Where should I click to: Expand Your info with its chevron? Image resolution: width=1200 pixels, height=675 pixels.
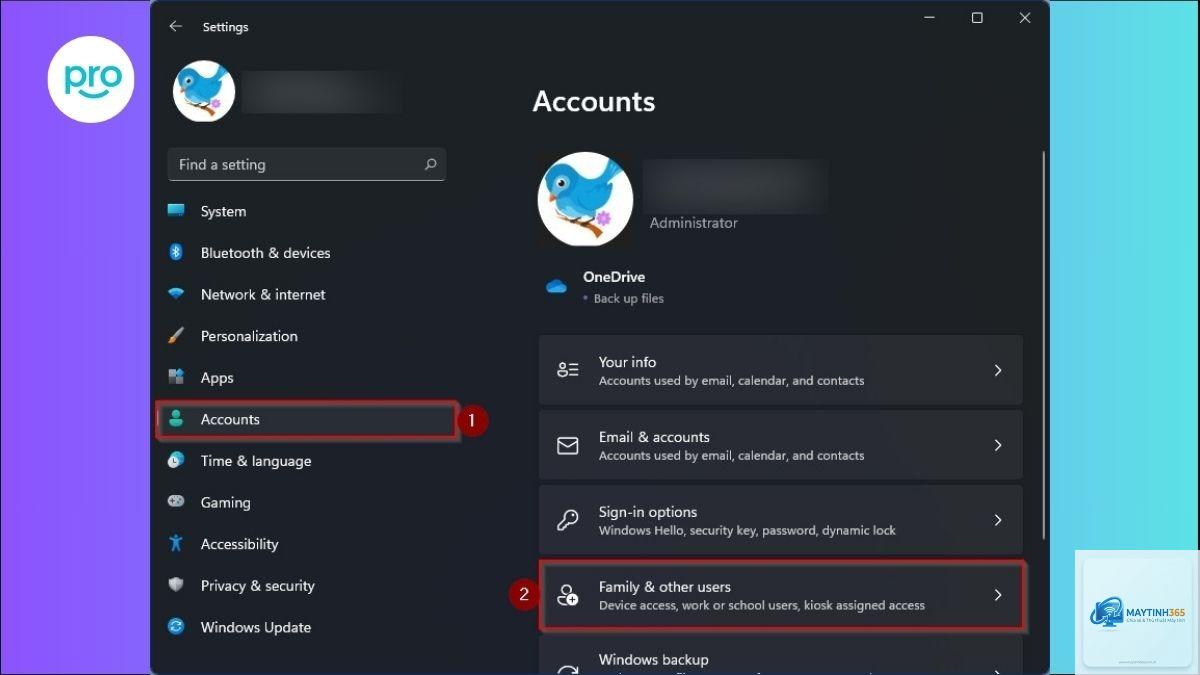(x=998, y=370)
